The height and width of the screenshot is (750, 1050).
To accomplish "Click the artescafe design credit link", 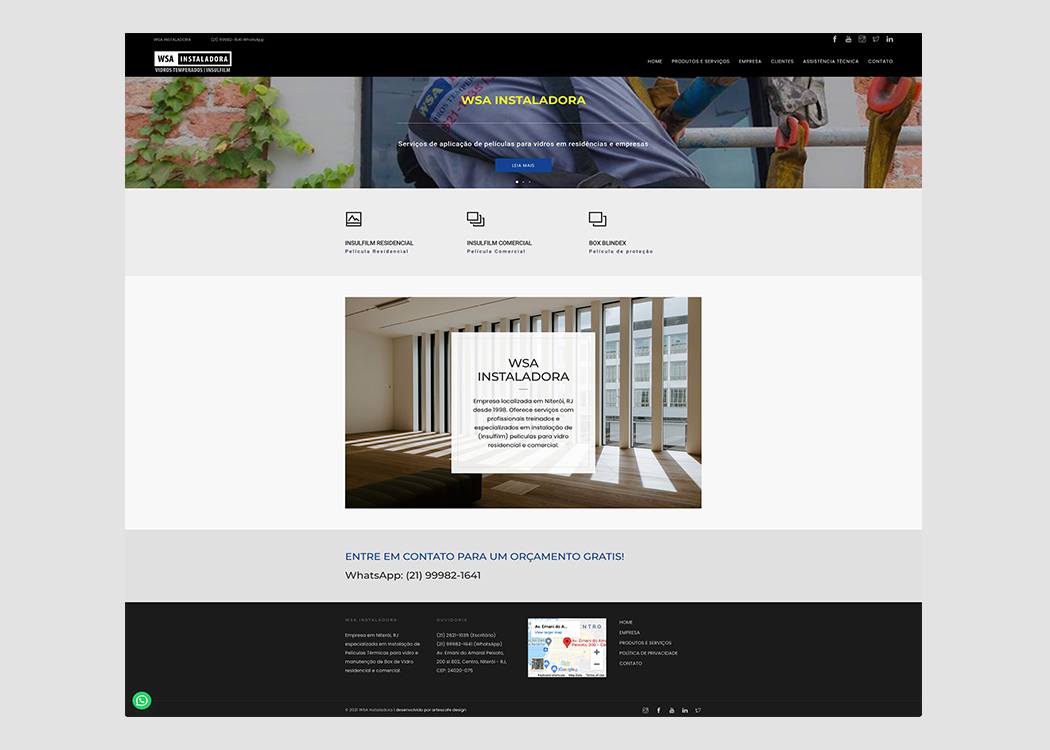I will click(x=449, y=710).
